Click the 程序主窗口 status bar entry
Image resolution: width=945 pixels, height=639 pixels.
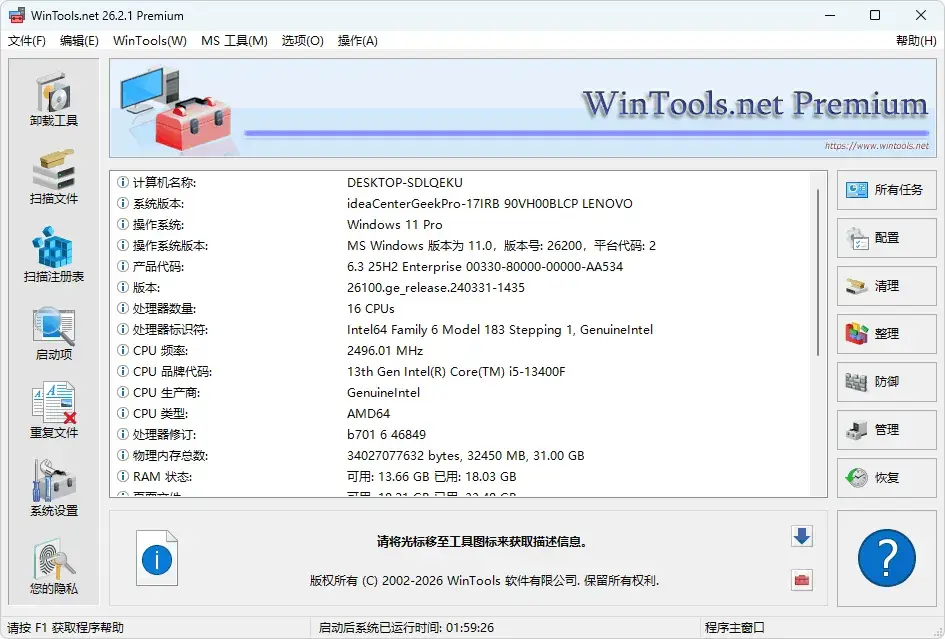pos(735,628)
